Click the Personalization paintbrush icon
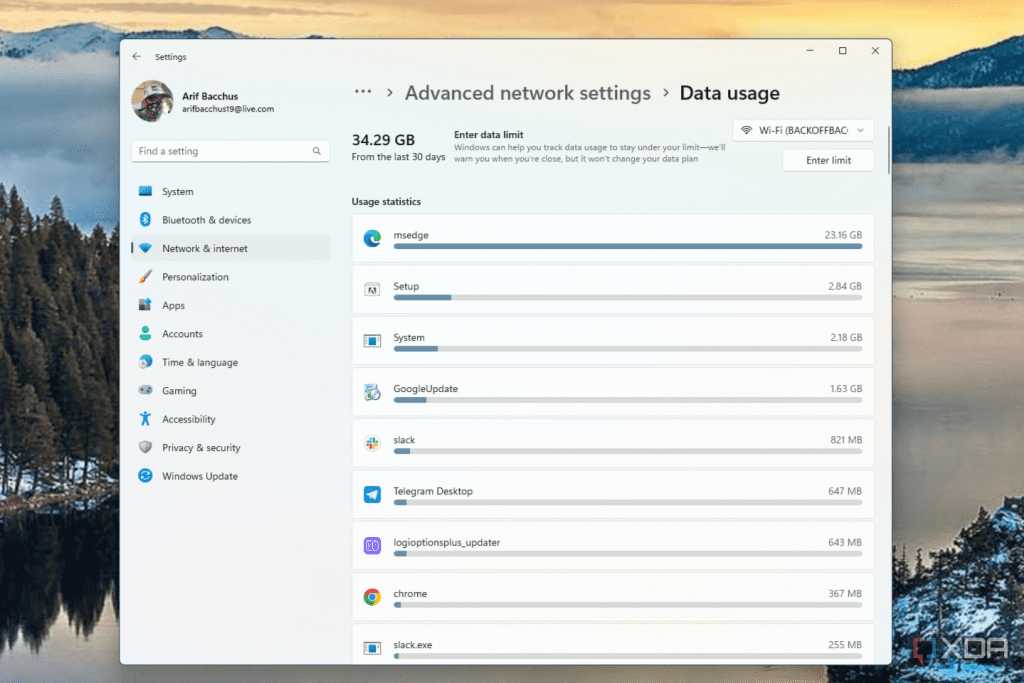The image size is (1024, 683). coord(145,276)
